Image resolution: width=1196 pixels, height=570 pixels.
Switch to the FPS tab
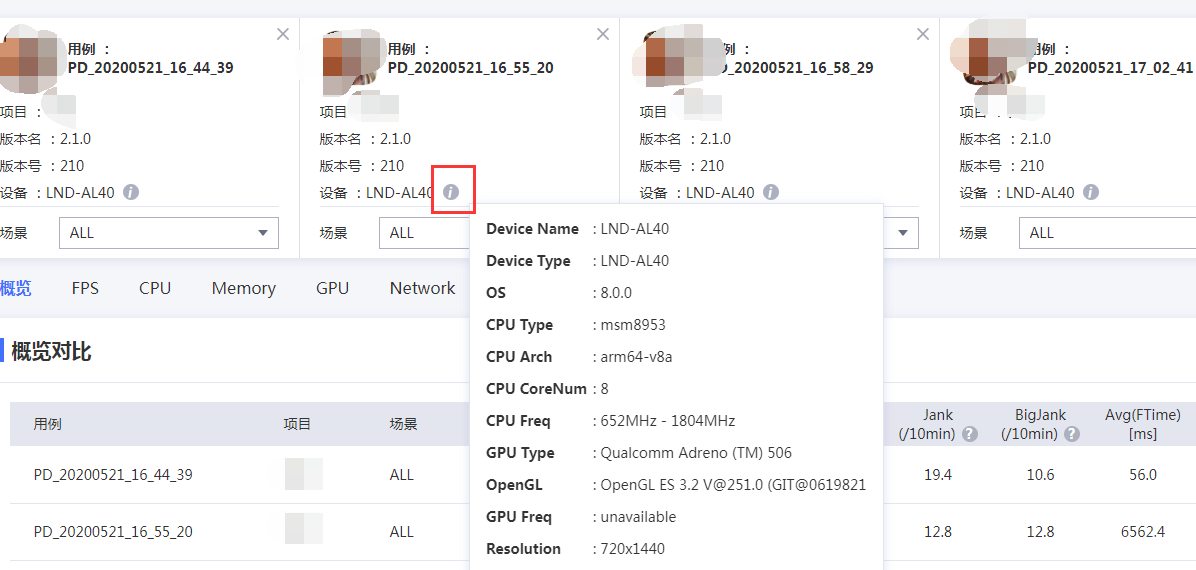(85, 288)
